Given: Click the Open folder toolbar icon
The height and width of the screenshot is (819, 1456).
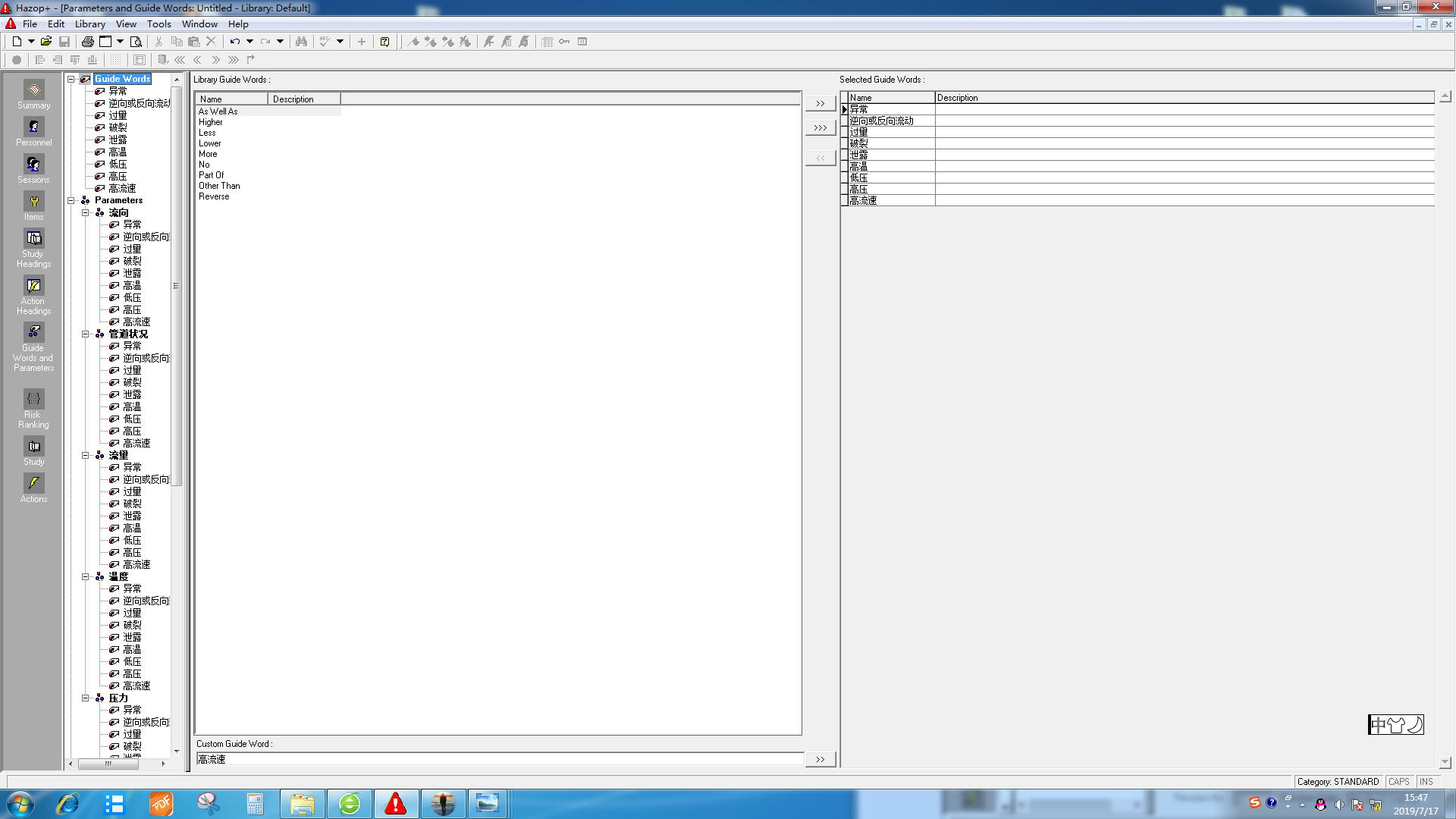Looking at the screenshot, I should coord(46,42).
